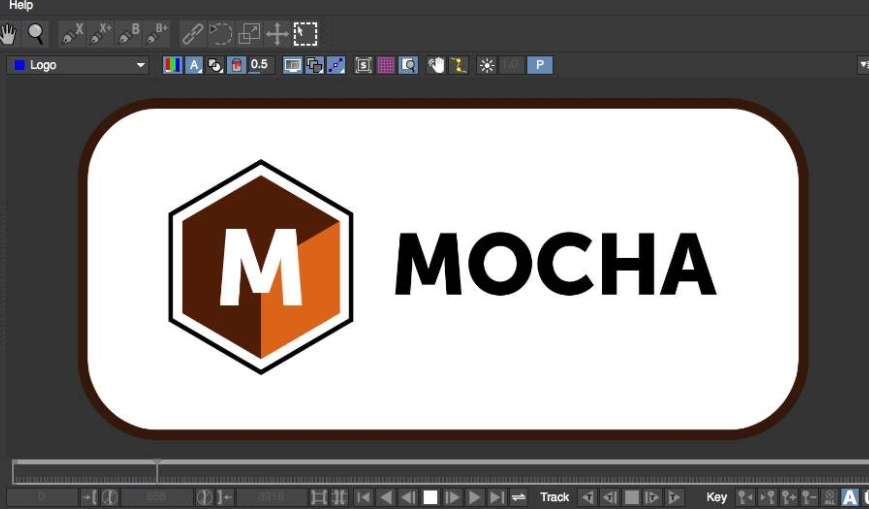Play the clip forwards
The image size is (869, 509).
(475, 497)
